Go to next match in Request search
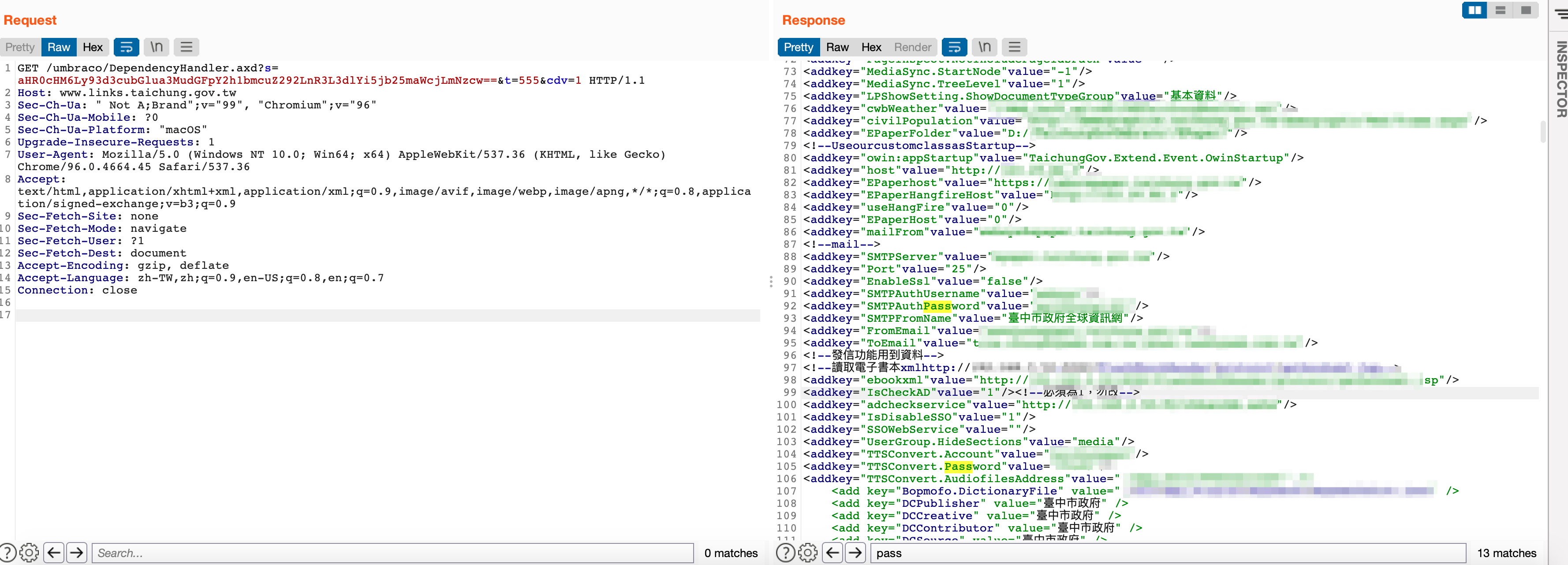This screenshot has height=565, width=1568. coord(77,553)
